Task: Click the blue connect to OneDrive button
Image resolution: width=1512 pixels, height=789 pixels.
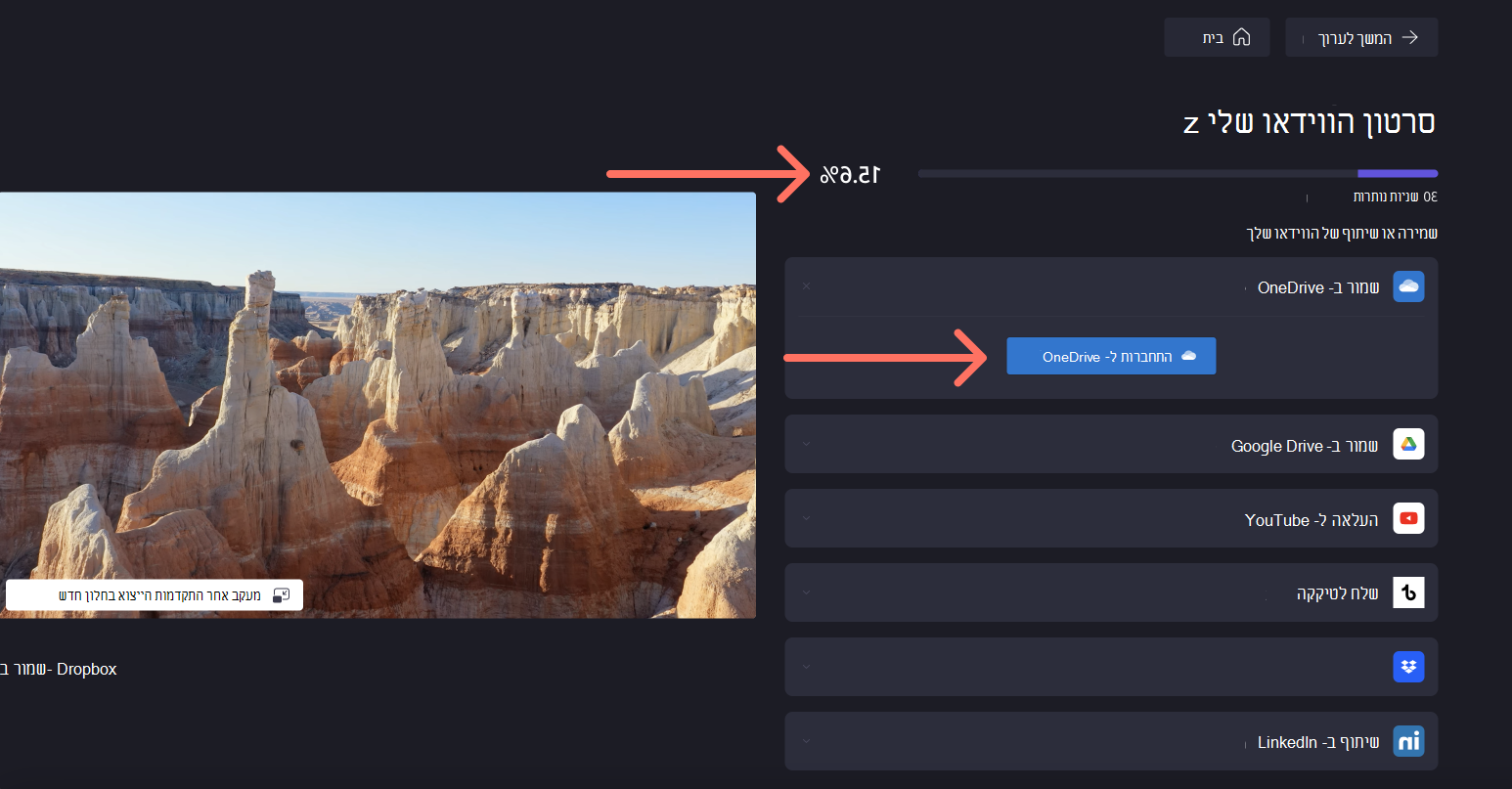Action: click(x=1111, y=356)
